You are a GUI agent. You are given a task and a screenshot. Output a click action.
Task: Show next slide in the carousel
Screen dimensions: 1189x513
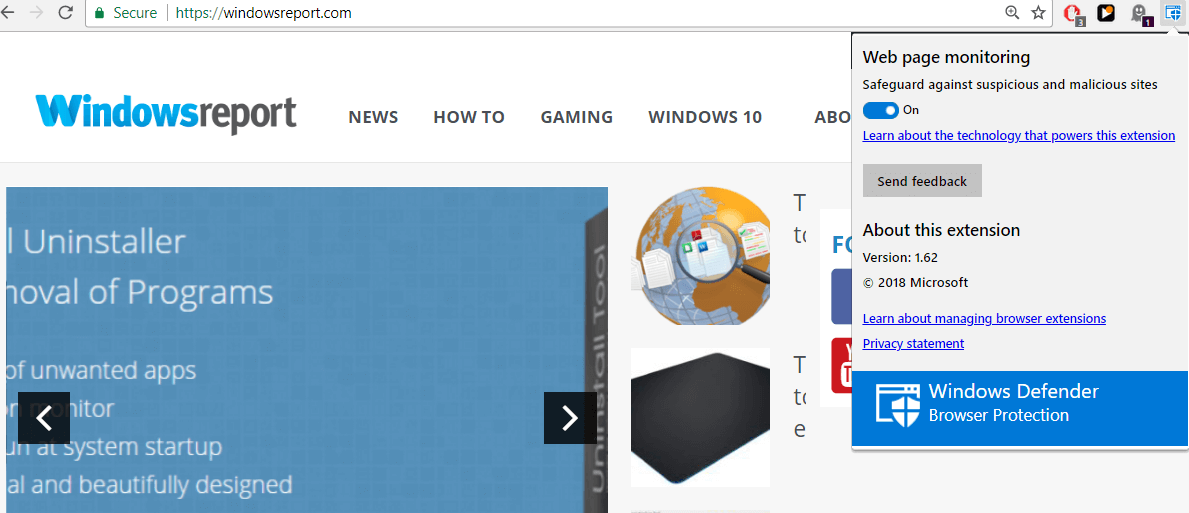[x=569, y=418]
